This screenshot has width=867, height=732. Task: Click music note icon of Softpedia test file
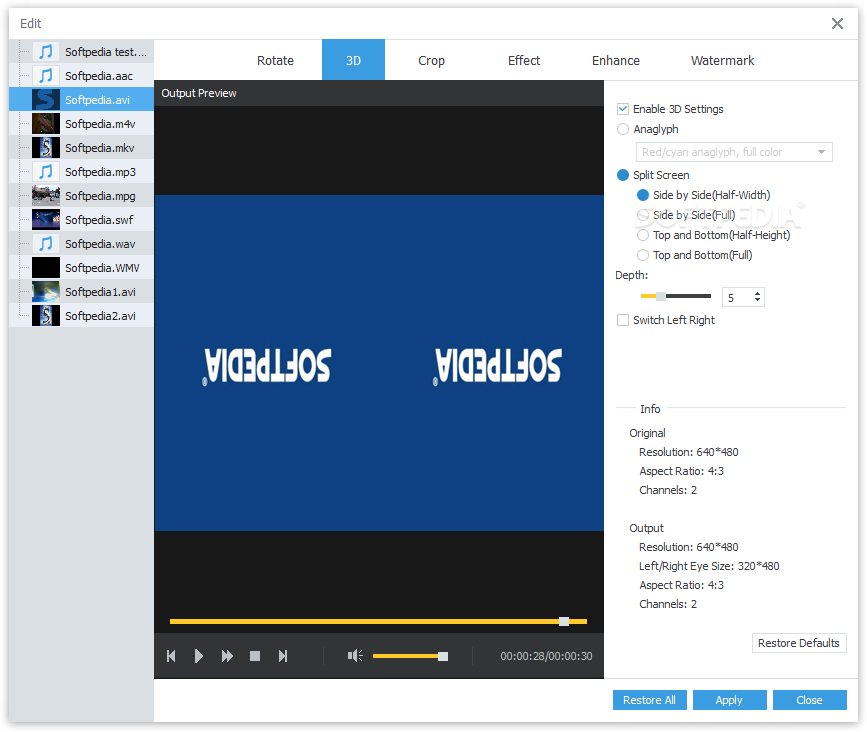coord(46,52)
